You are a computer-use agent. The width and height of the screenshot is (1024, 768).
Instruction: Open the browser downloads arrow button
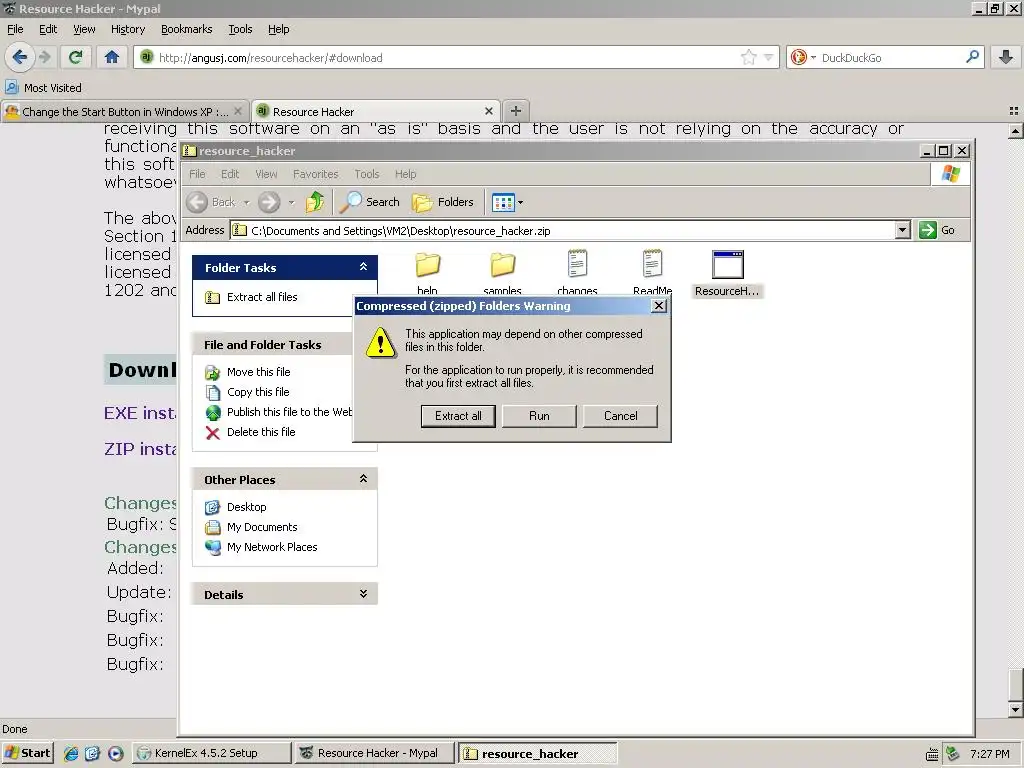pos(1006,57)
